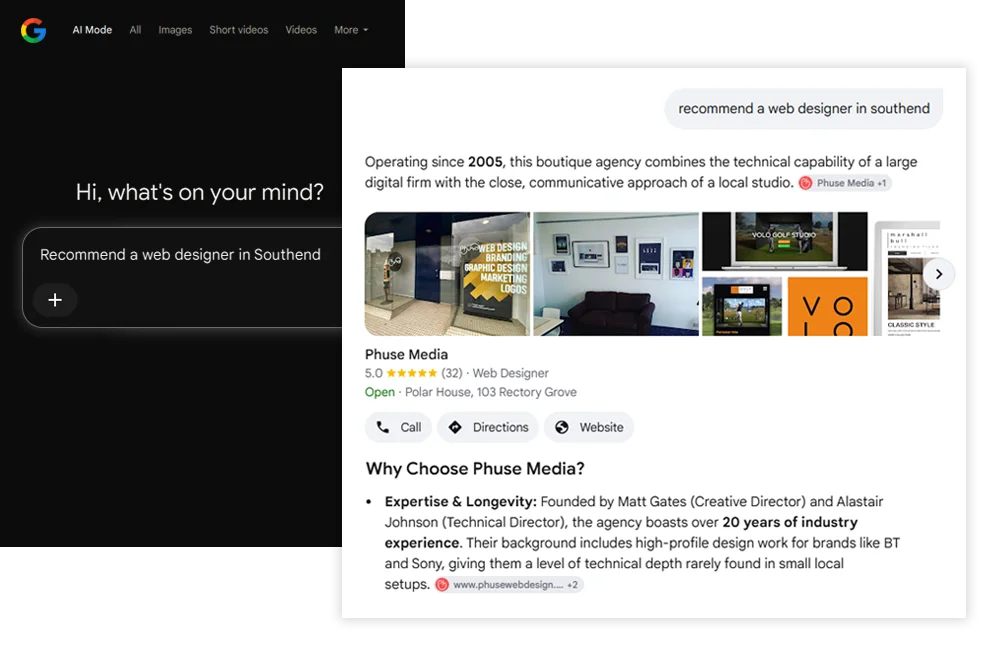
Task: Switch to the All tab
Action: point(135,30)
